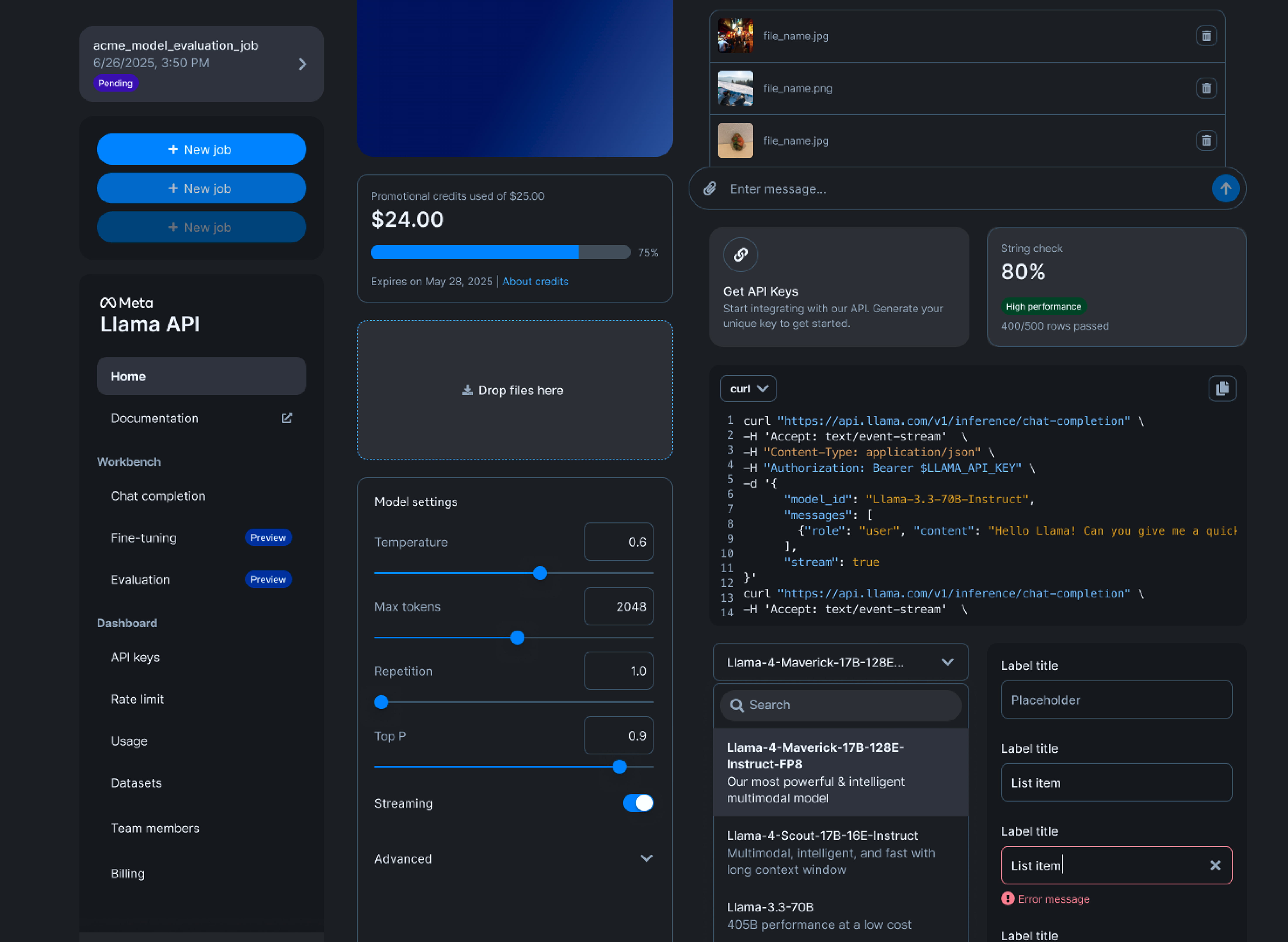This screenshot has height=942, width=1288.
Task: Open Rate limit page
Action: pyautogui.click(x=201, y=699)
